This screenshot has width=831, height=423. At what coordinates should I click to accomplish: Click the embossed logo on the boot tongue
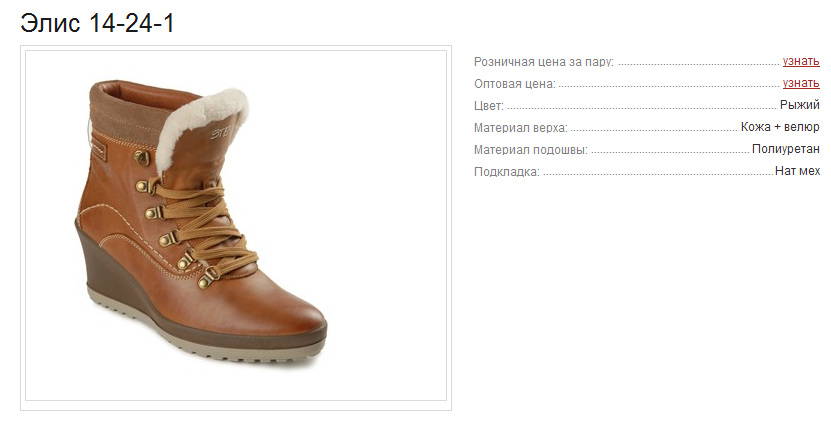(x=222, y=131)
